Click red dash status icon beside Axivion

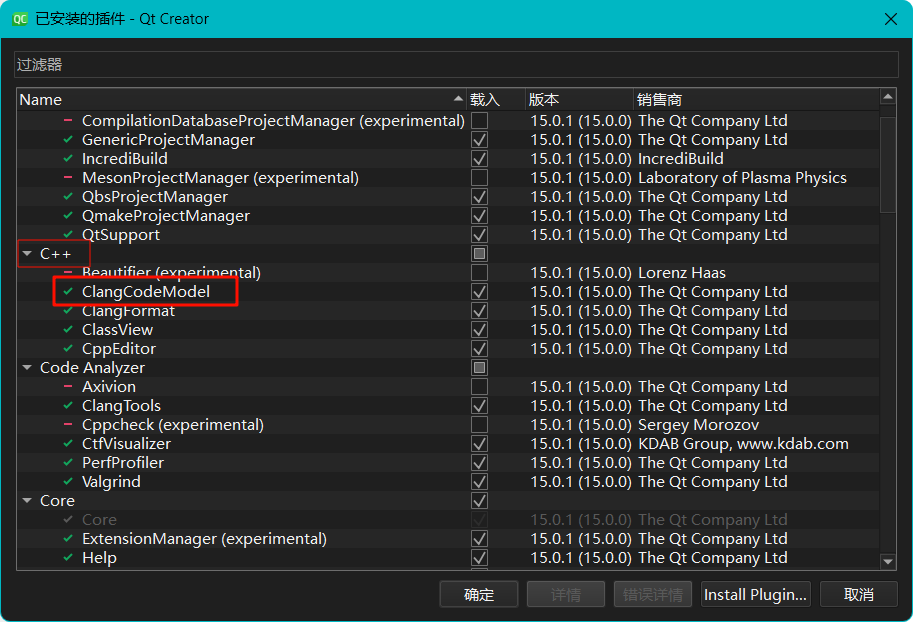click(68, 387)
